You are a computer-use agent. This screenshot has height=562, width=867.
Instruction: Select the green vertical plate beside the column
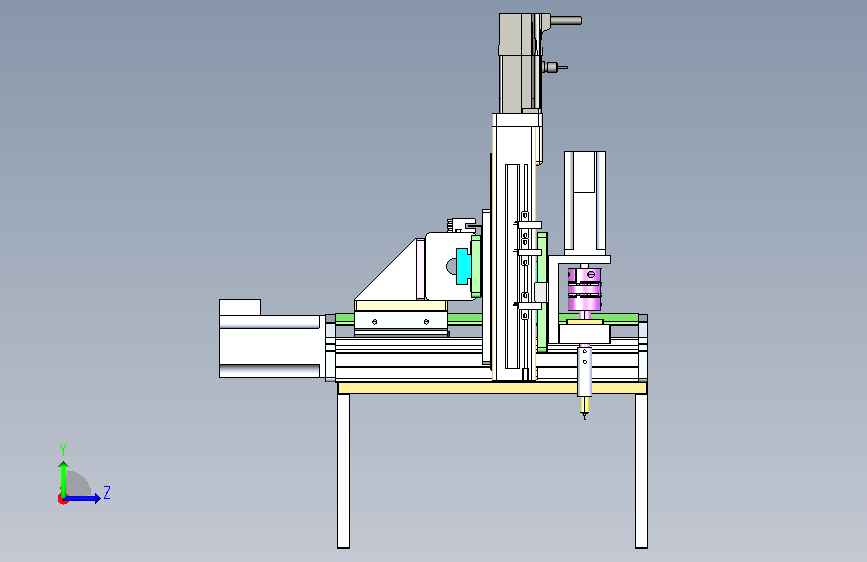542,292
